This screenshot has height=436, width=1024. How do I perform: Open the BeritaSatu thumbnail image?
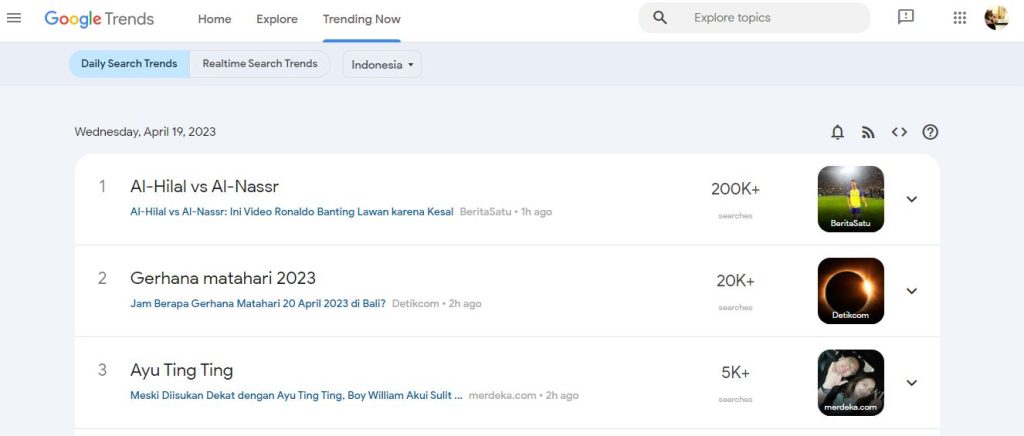pos(850,199)
